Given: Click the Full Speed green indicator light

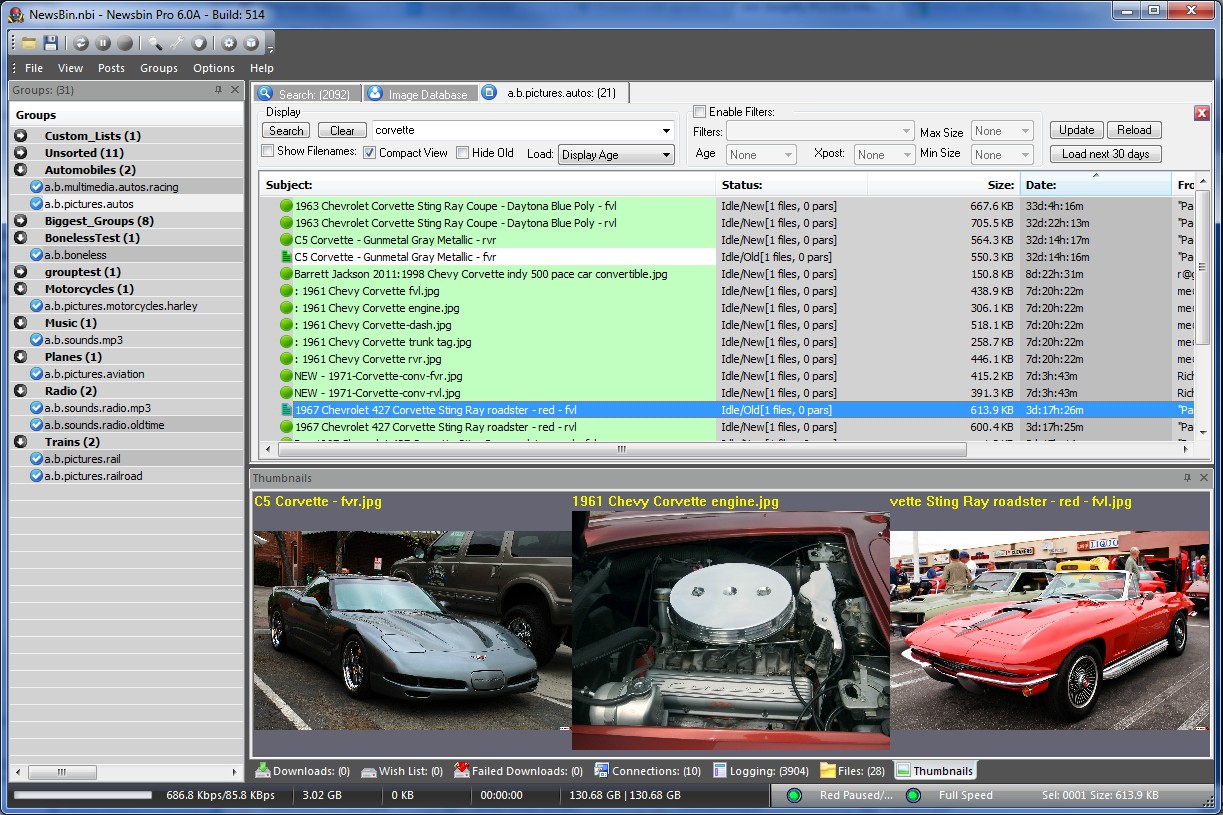Looking at the screenshot, I should pyautogui.click(x=913, y=796).
